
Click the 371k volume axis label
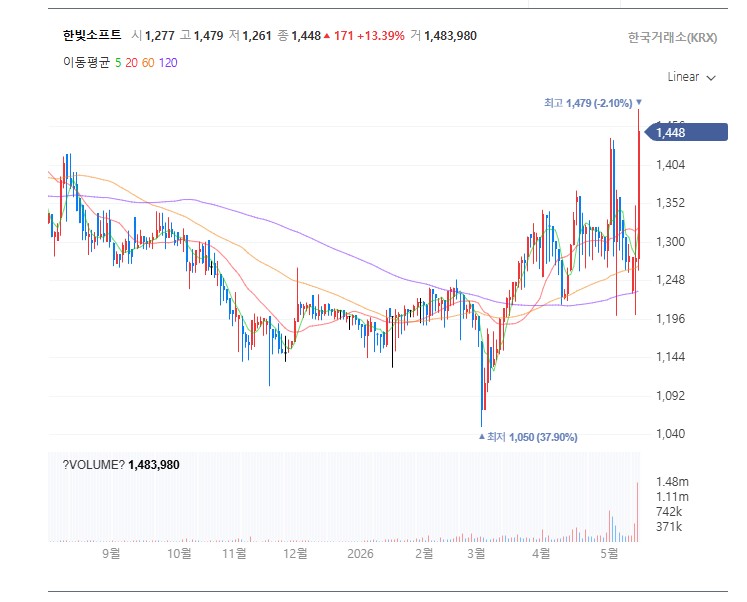669,527
